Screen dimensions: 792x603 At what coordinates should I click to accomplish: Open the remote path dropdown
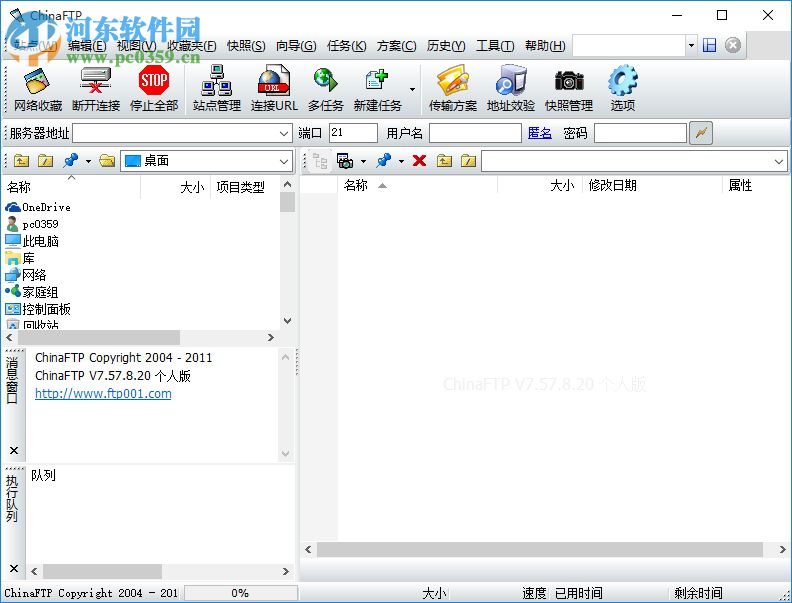tap(778, 162)
